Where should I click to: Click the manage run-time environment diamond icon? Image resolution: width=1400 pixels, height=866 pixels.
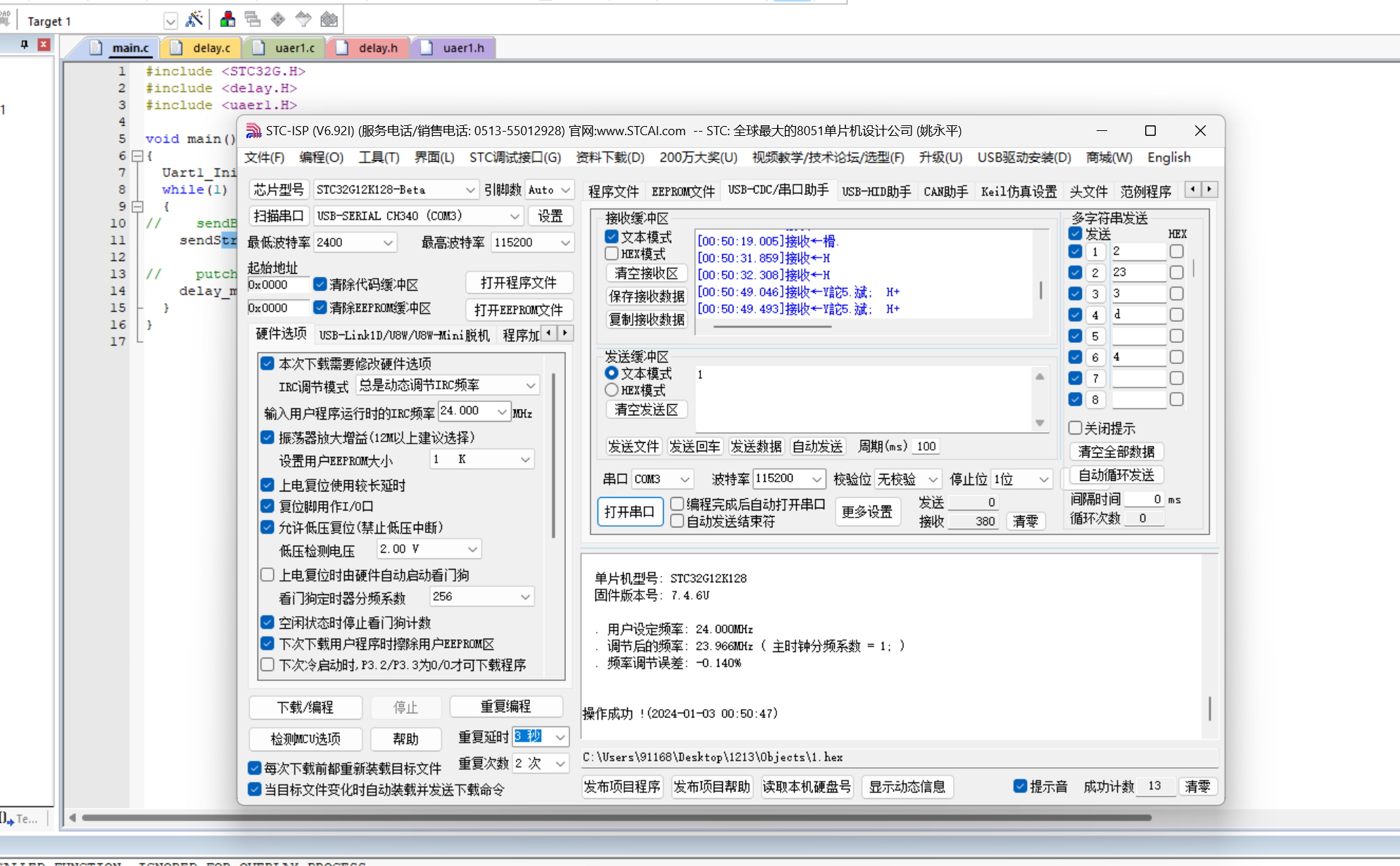(278, 20)
